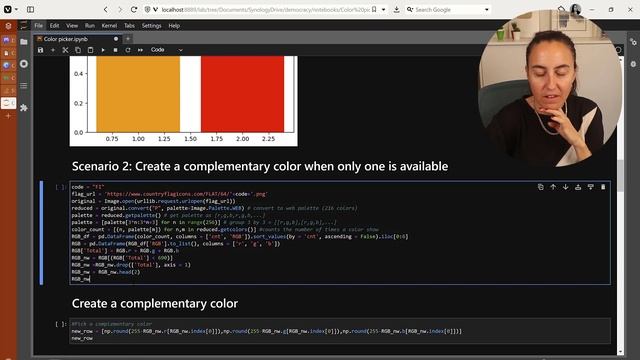Close the Color picker.ipynb tab via its dot

pos(116,39)
